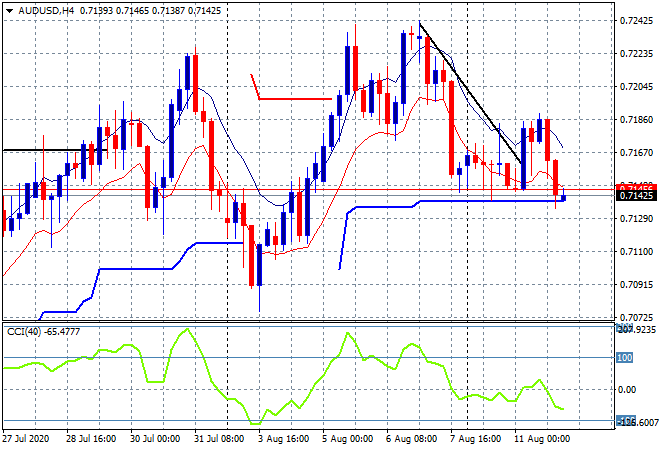660x450 pixels.
Task: Click the black current price label 0.71425
Action: 636,196
